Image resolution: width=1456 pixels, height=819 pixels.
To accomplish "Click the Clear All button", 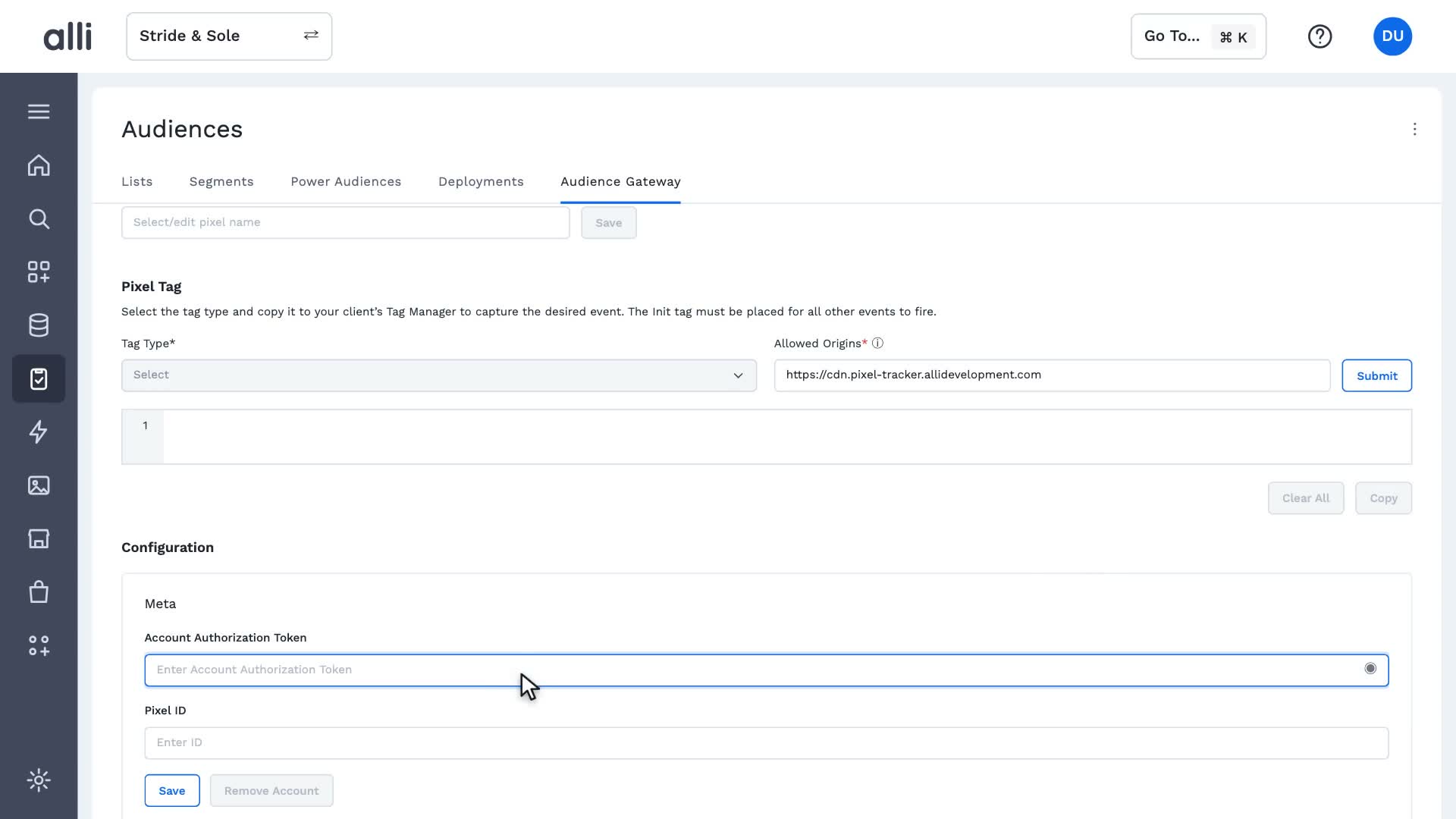I will coord(1306,498).
